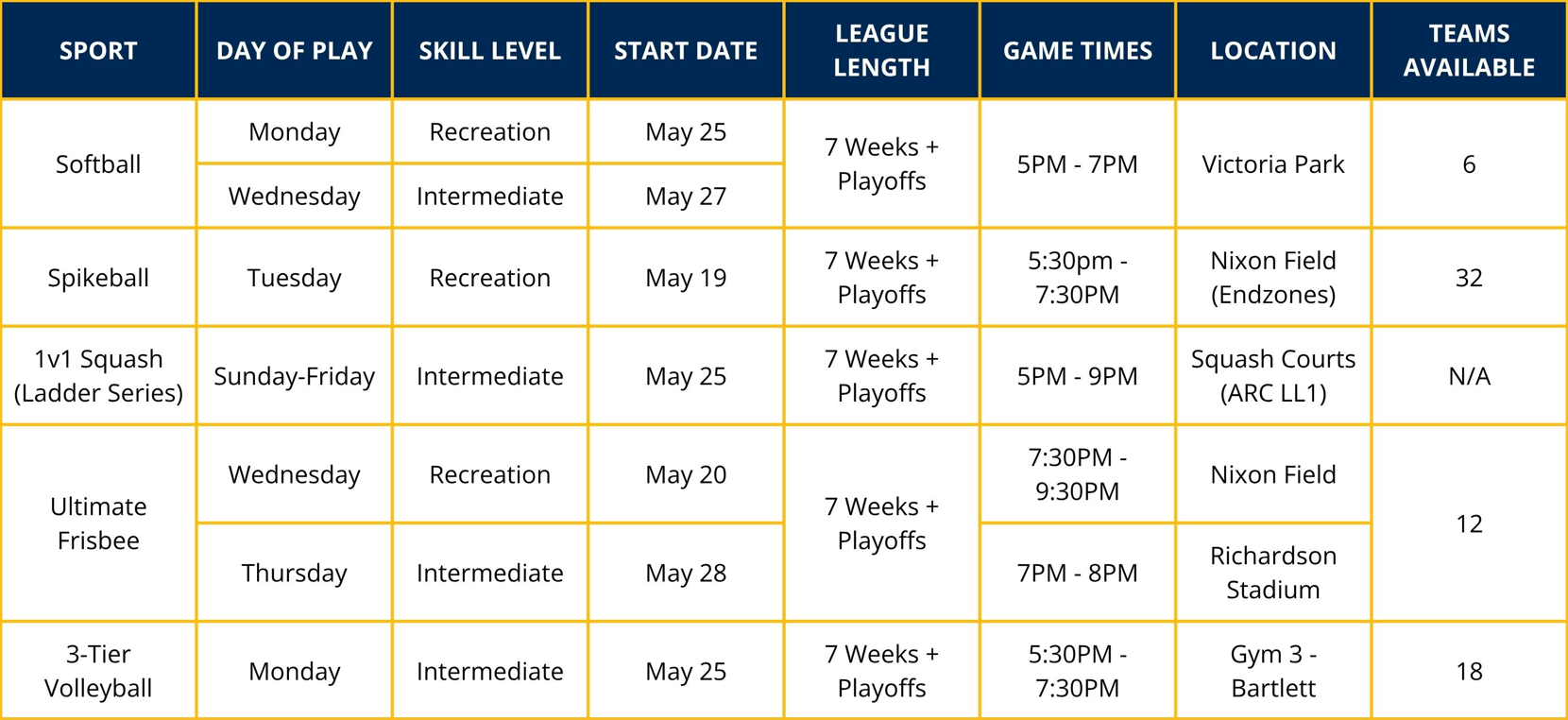Click the 1v1 Squash (Ladder Series) cell

(x=98, y=376)
